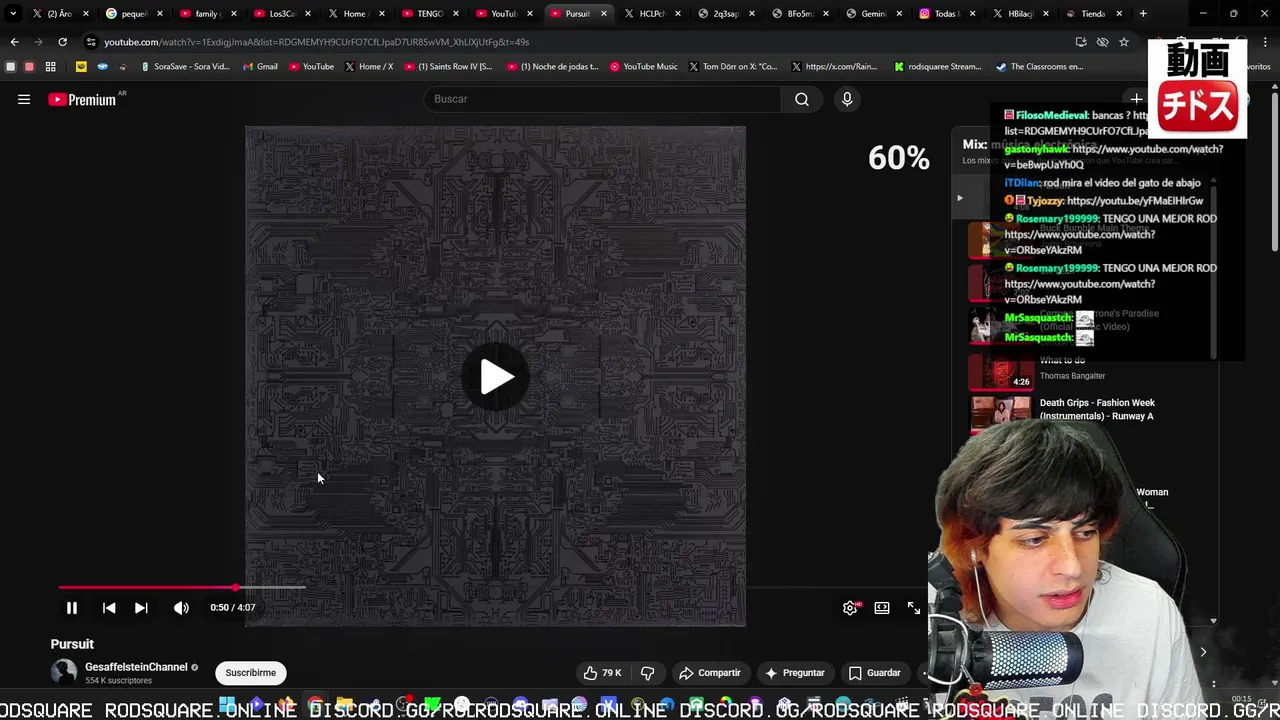Click the browser address bar URL
Screen dimensions: 1280x720
tap(317, 42)
